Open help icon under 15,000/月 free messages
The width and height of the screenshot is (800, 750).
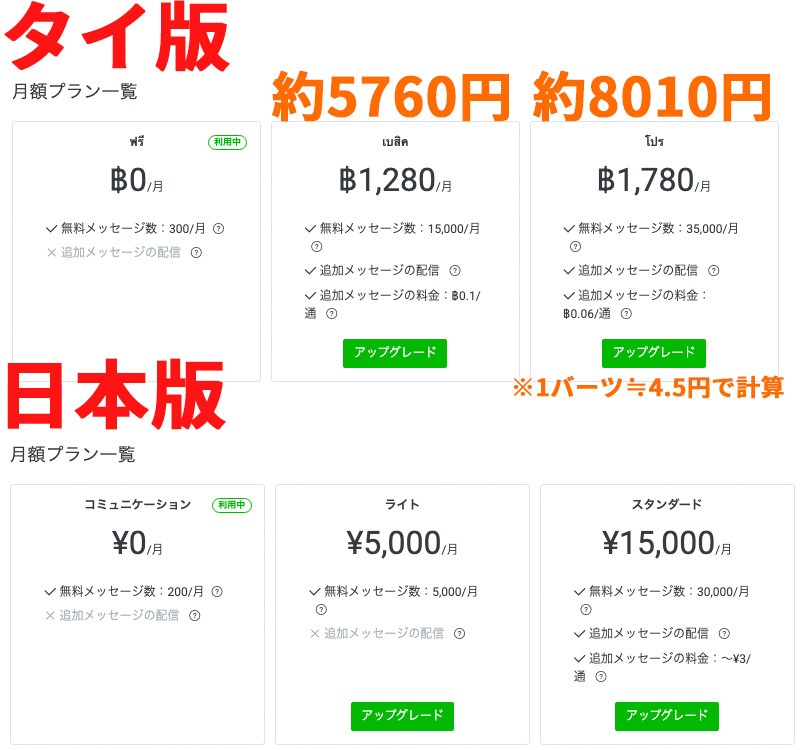click(x=316, y=247)
